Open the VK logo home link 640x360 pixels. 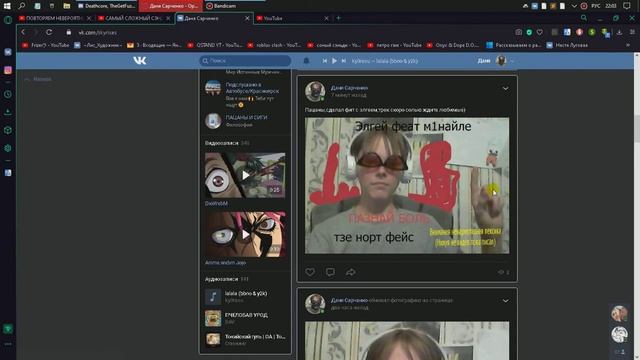pos(140,61)
